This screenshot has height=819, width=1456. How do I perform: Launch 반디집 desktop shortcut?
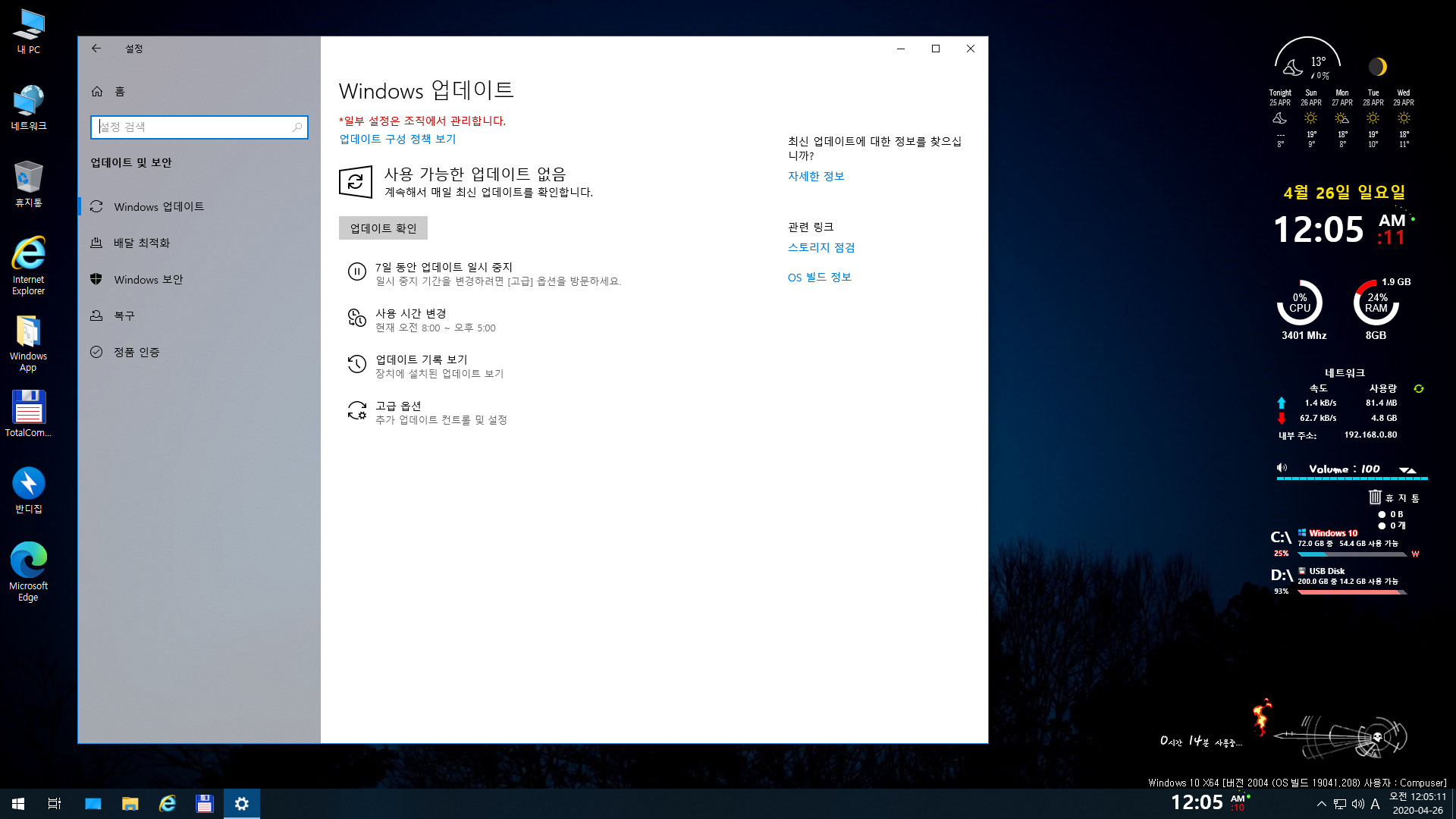pos(29,491)
